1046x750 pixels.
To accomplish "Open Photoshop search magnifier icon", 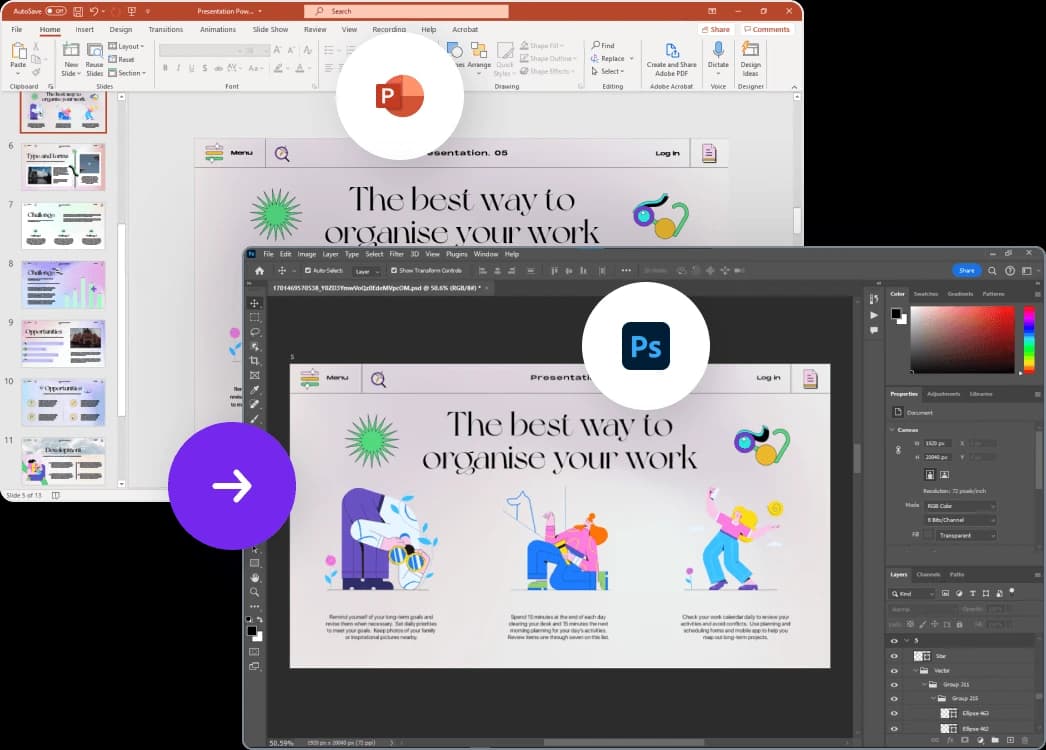I will 992,270.
